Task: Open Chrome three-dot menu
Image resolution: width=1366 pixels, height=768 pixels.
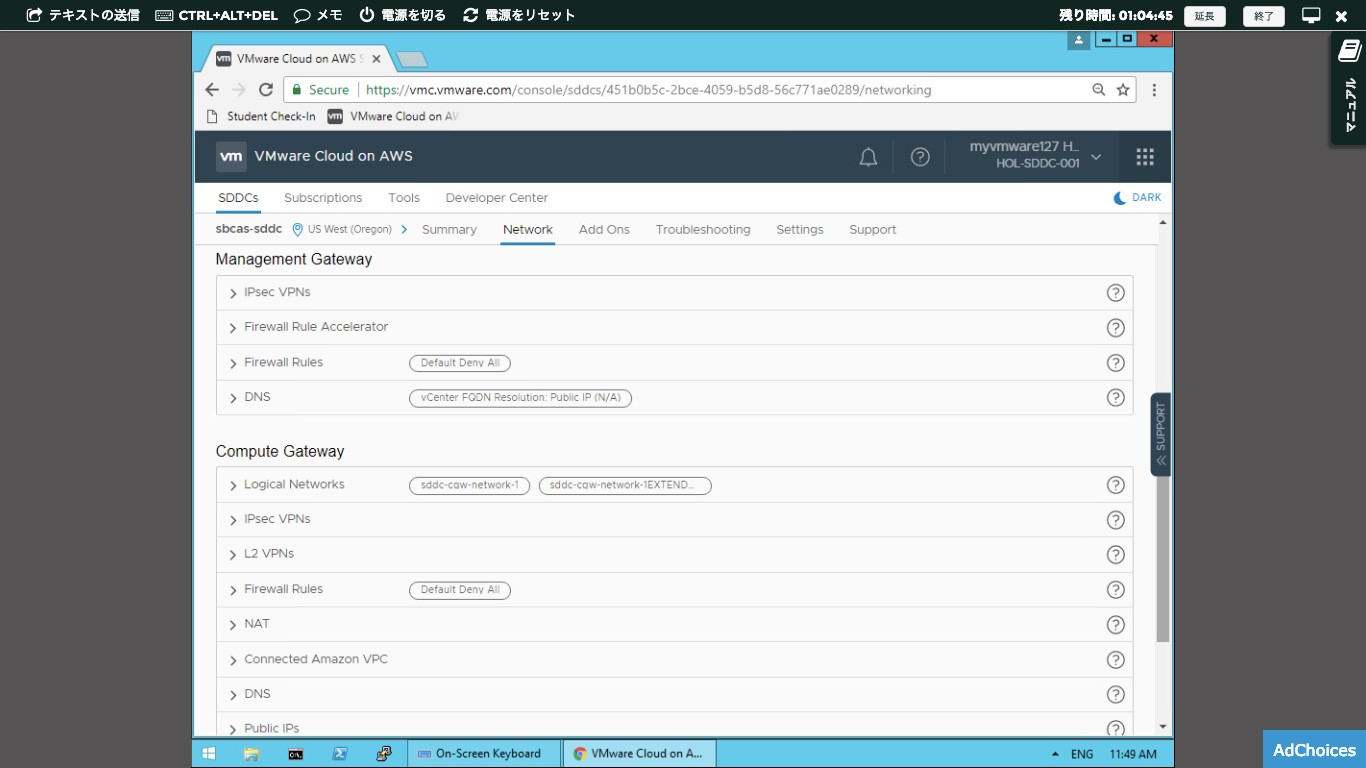Action: pos(1154,90)
